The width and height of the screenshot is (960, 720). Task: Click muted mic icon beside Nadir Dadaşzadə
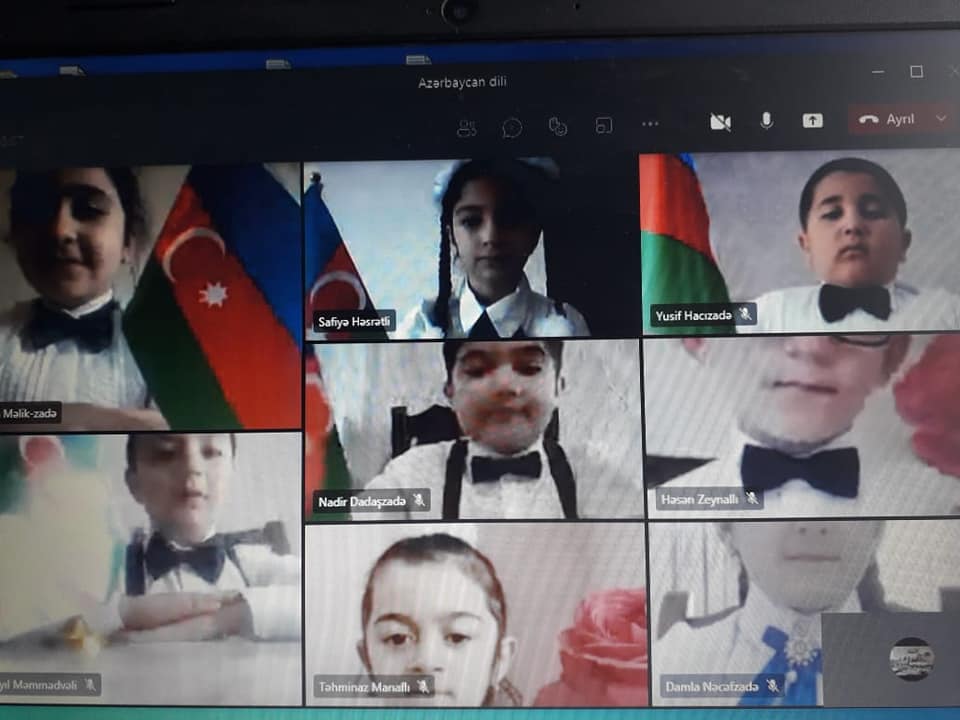pyautogui.click(x=419, y=500)
